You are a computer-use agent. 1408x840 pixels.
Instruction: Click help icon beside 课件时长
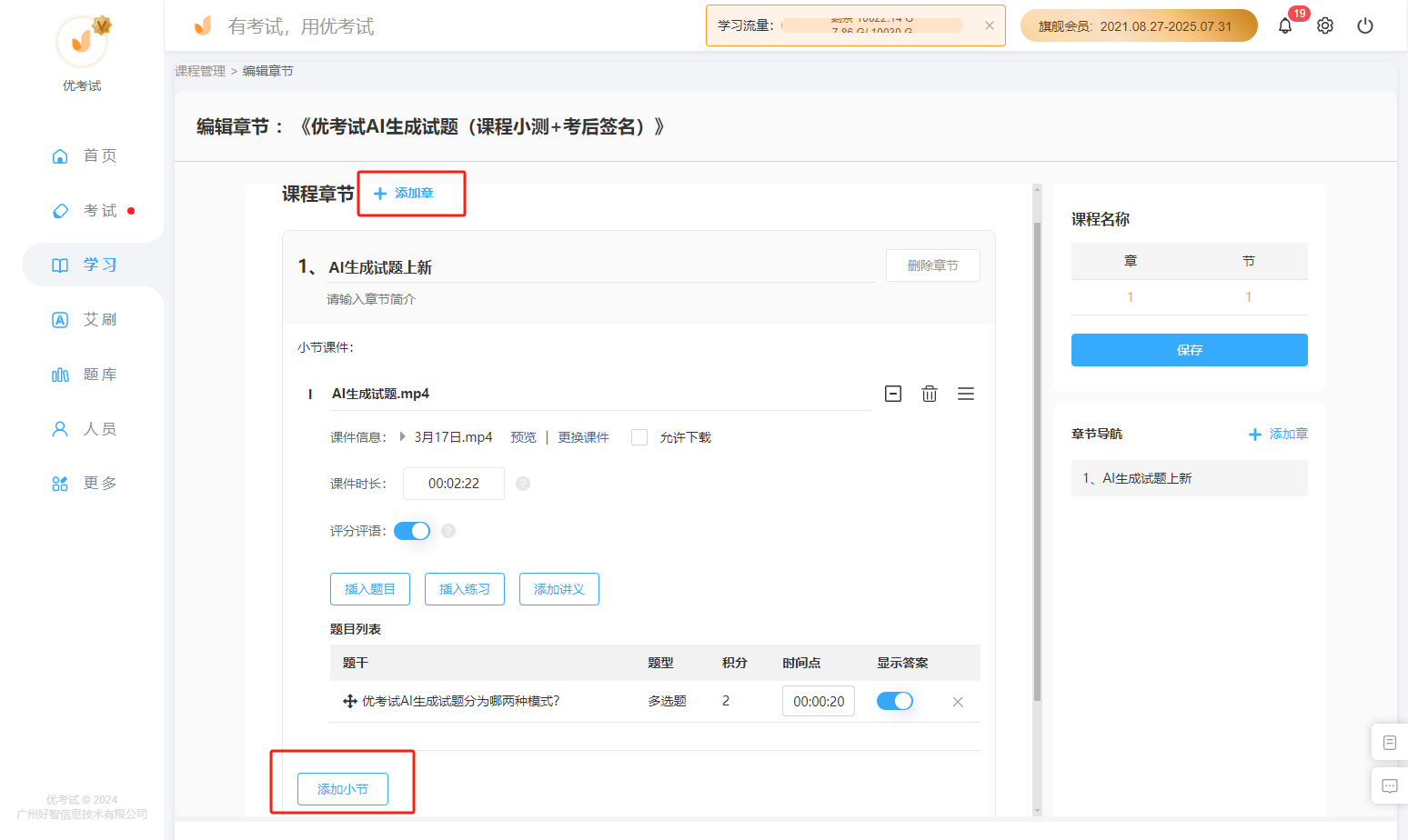(523, 484)
